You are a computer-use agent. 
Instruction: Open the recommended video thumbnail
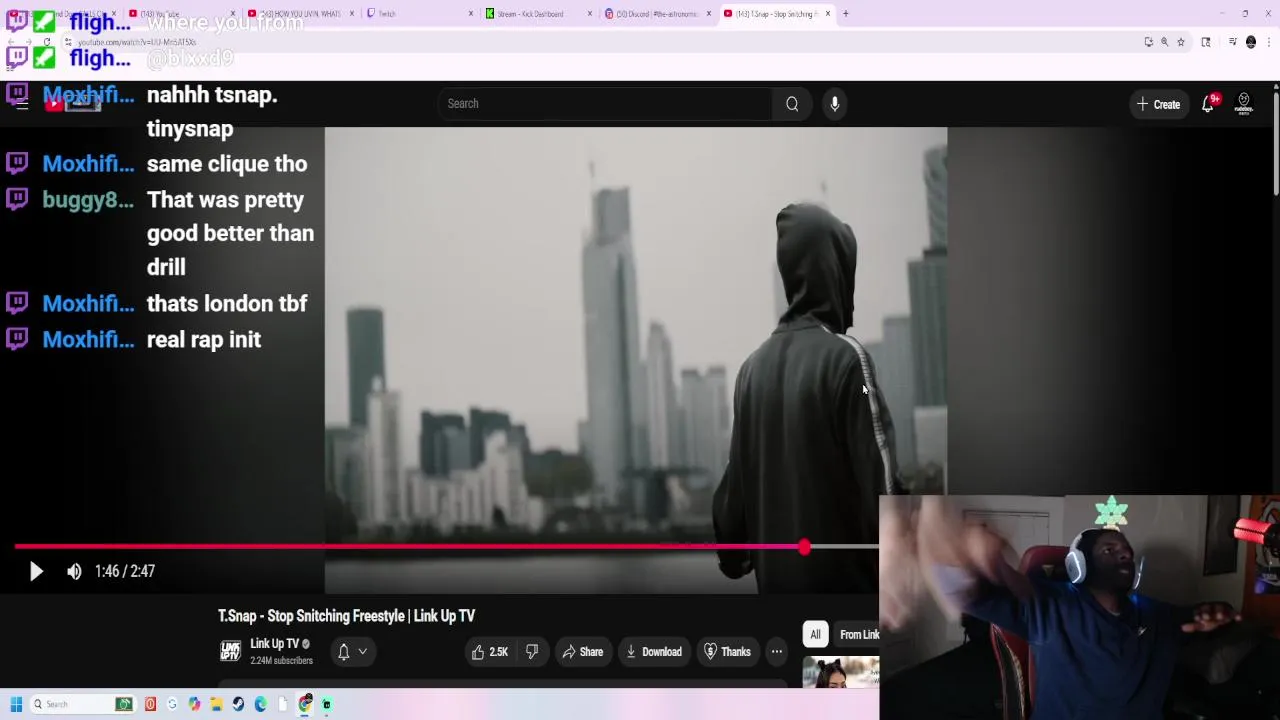(x=841, y=672)
